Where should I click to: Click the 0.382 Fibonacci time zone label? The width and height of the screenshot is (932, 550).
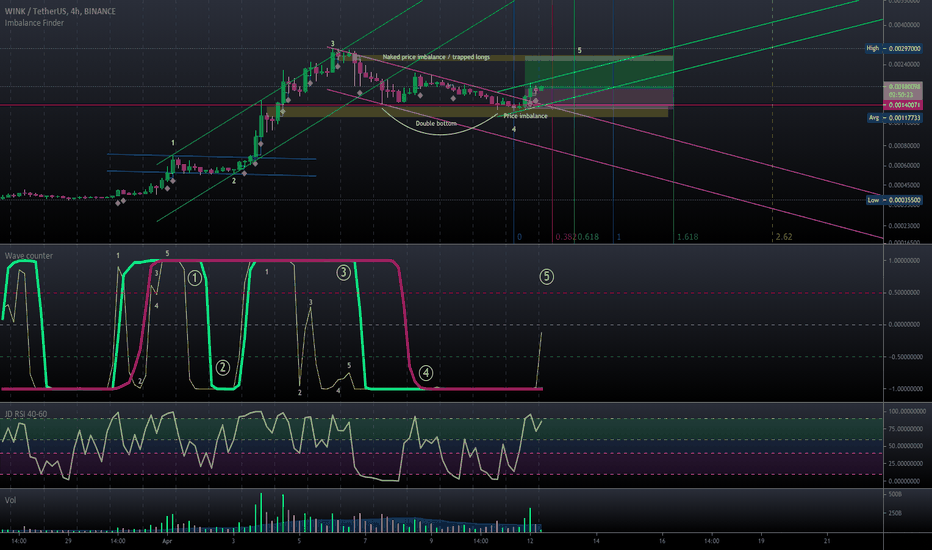pyautogui.click(x=565, y=237)
